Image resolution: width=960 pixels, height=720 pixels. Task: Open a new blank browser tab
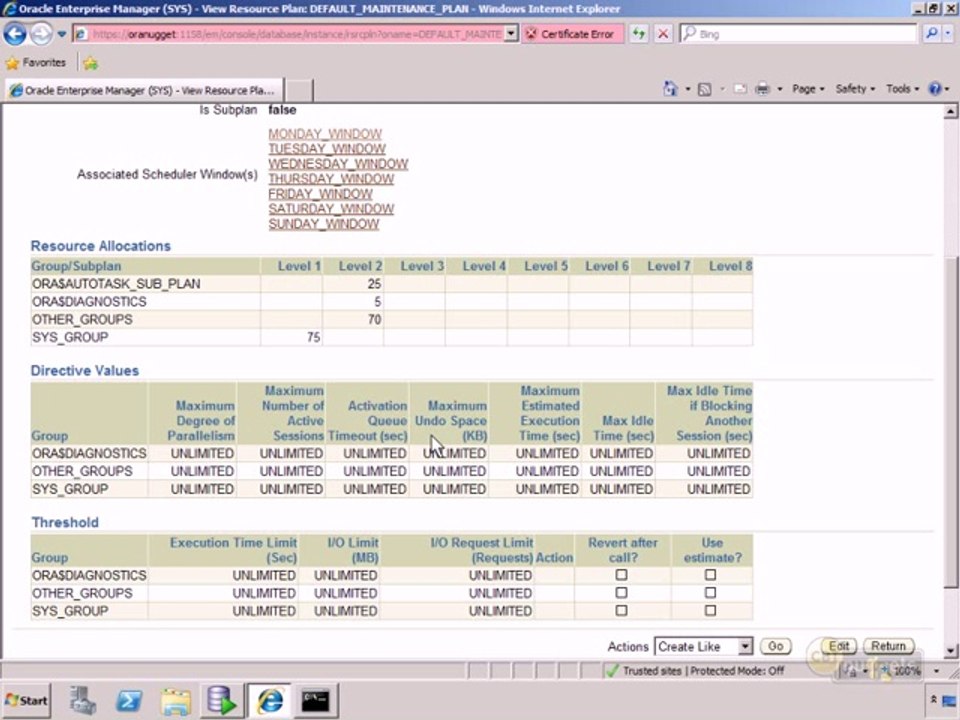tap(299, 90)
